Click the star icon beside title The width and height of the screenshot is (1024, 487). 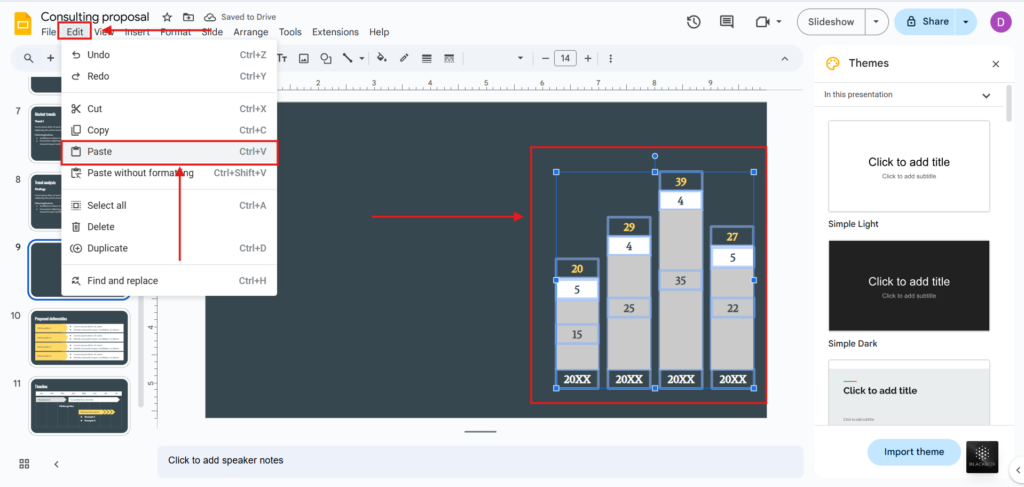click(x=167, y=17)
